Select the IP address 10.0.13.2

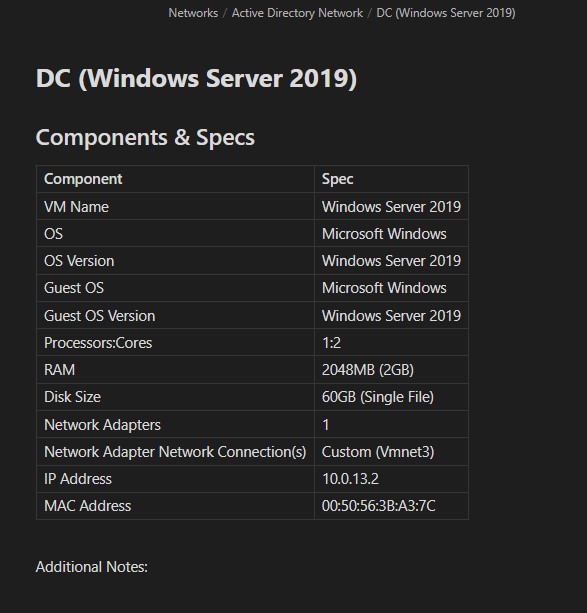tap(350, 479)
